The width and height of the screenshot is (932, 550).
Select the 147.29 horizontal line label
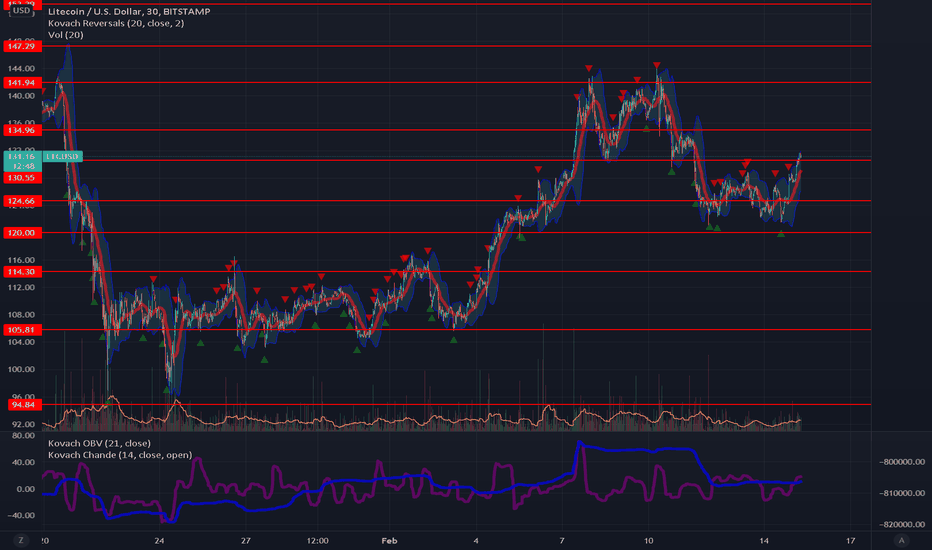pos(22,46)
